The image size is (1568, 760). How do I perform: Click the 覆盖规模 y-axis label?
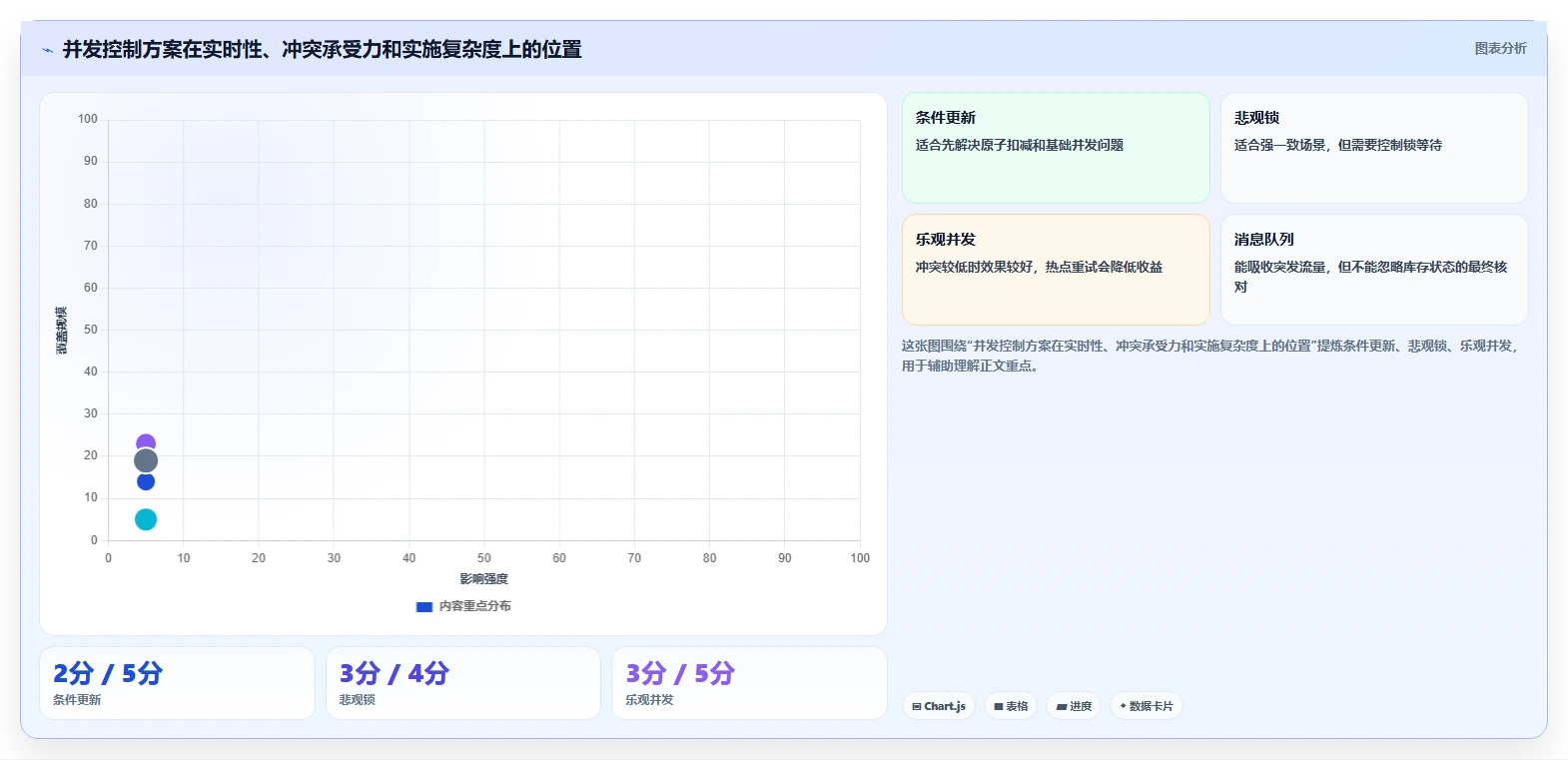pos(62,330)
